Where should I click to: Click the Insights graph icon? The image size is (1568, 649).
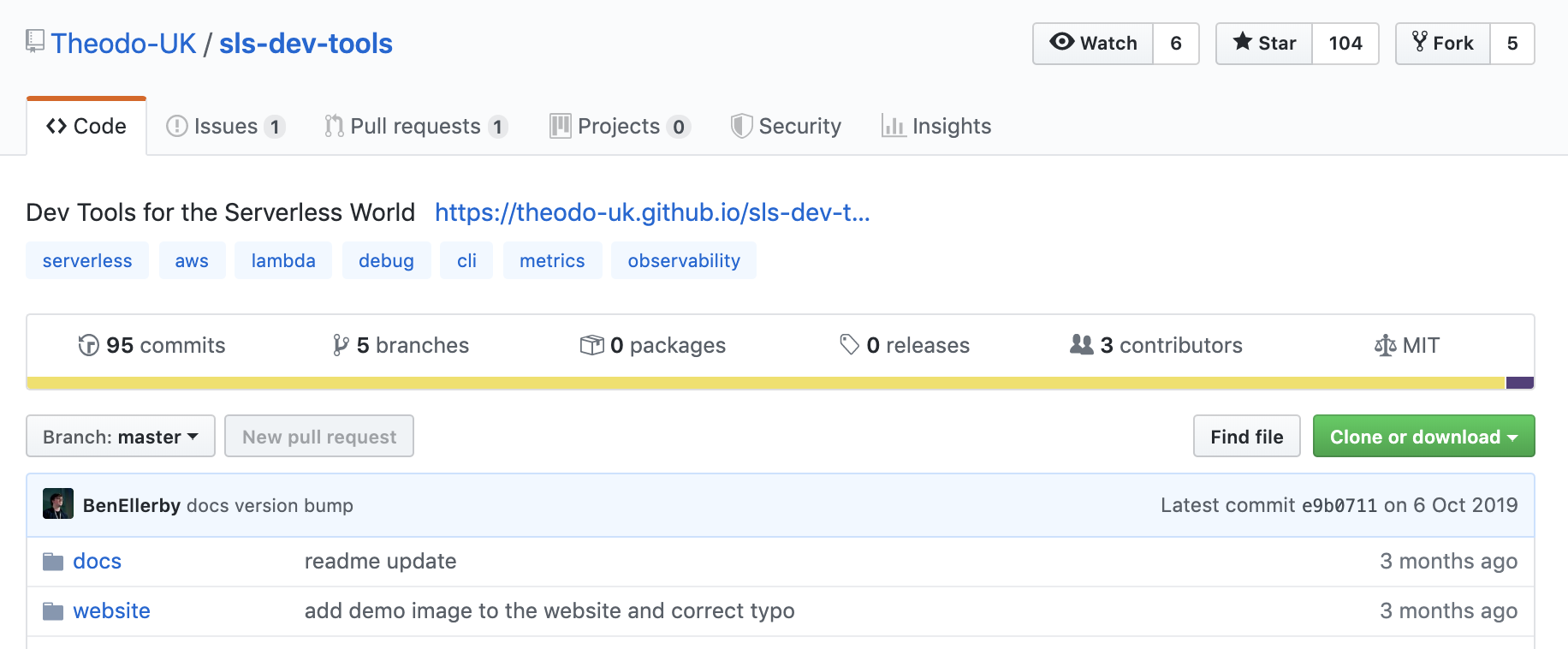click(x=894, y=127)
